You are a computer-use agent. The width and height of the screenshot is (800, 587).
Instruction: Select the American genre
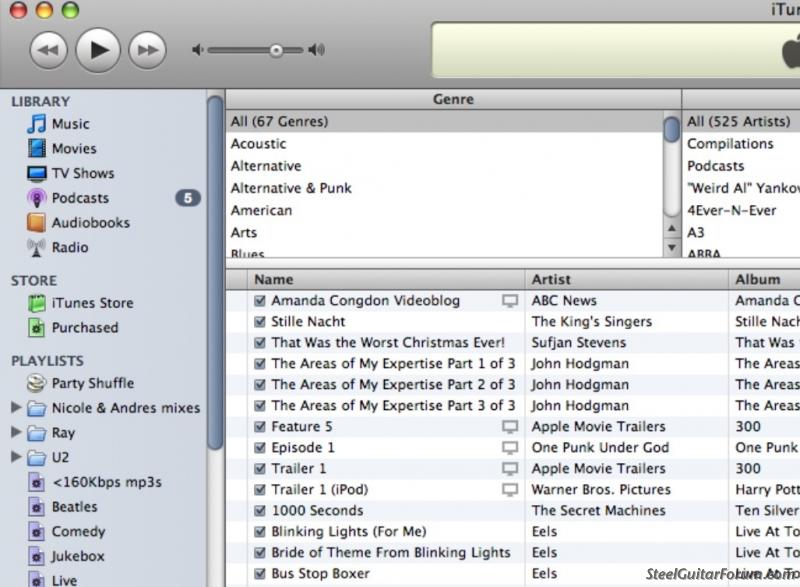444,210
